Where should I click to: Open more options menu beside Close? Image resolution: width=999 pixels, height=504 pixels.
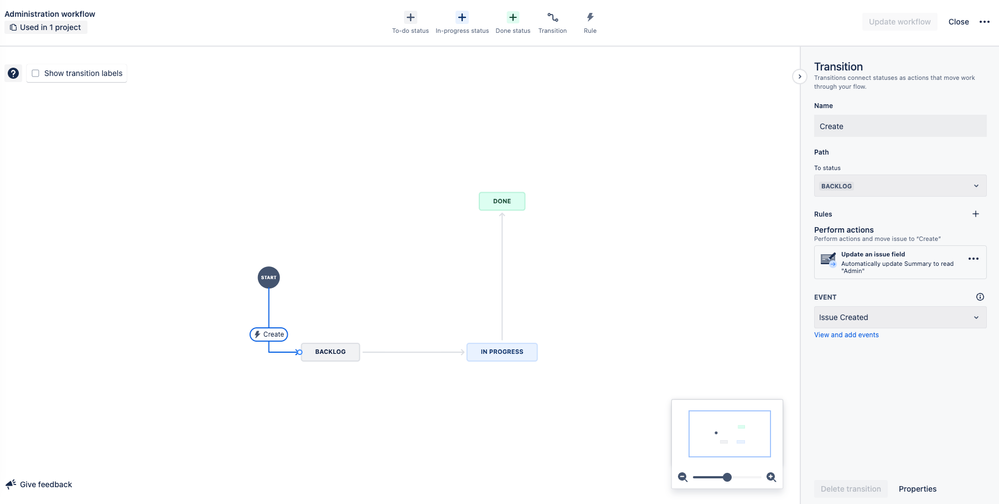[984, 22]
